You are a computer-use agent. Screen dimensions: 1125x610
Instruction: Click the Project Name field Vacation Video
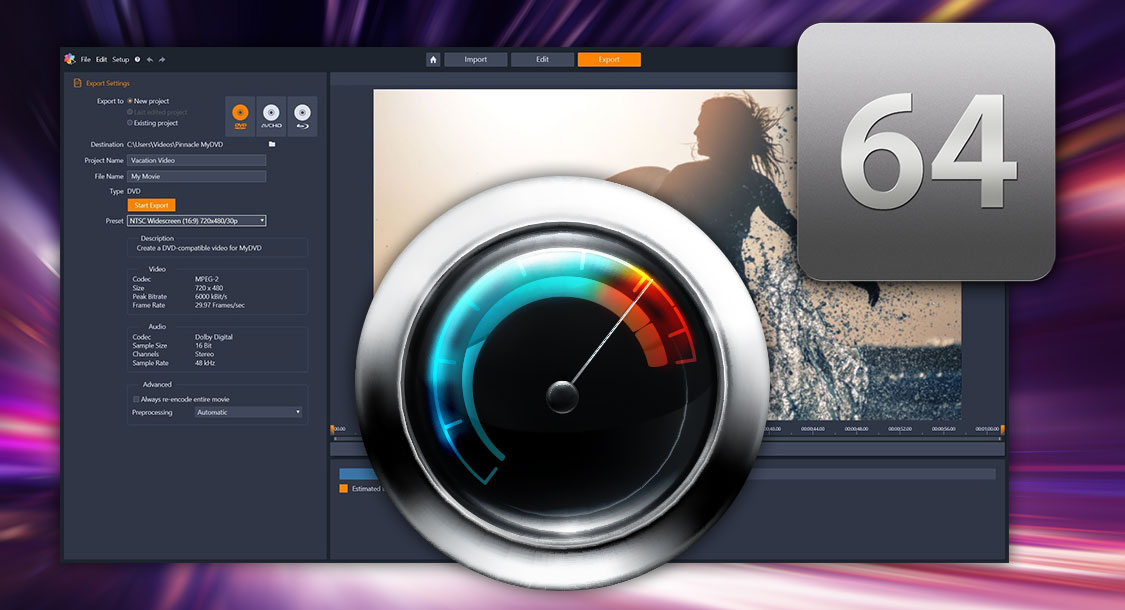[x=197, y=160]
